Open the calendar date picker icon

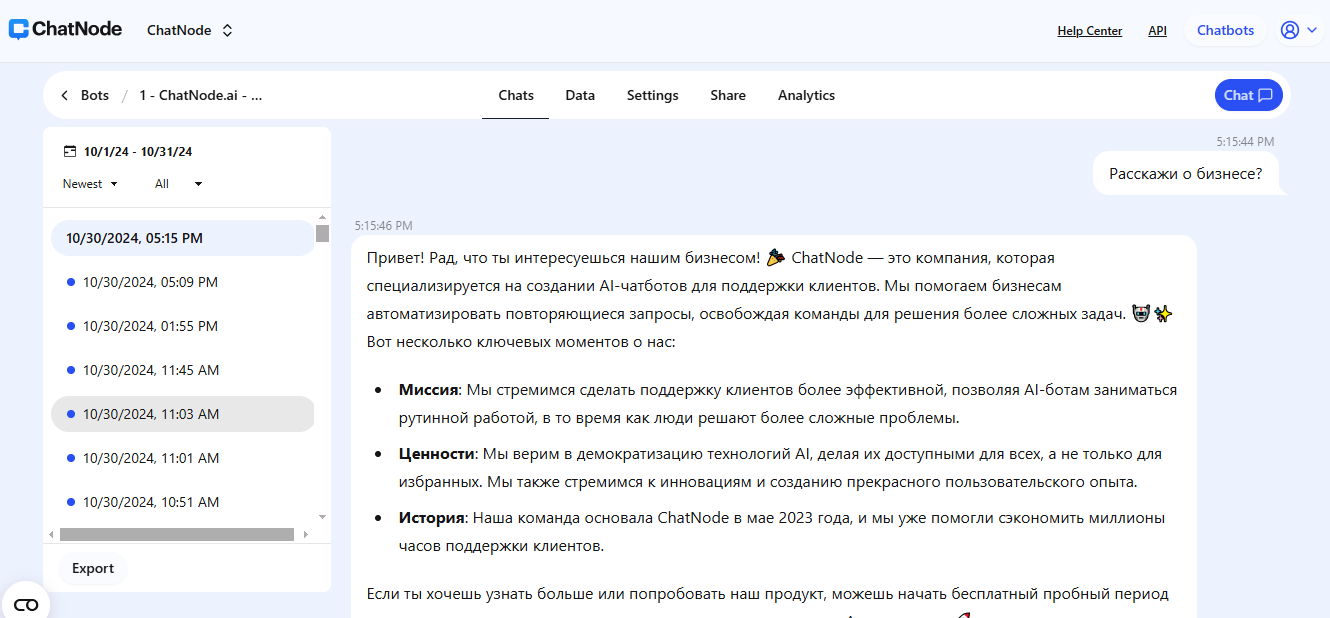70,152
